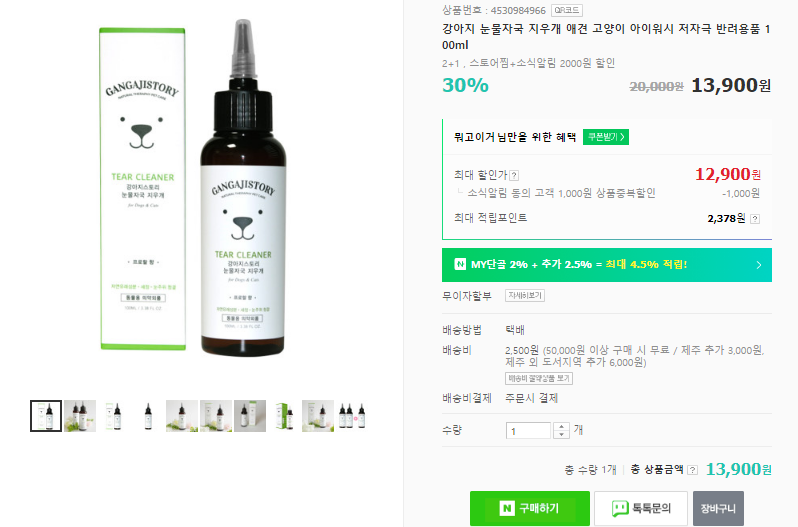Decrease quantity with the down arrow

point(561,434)
